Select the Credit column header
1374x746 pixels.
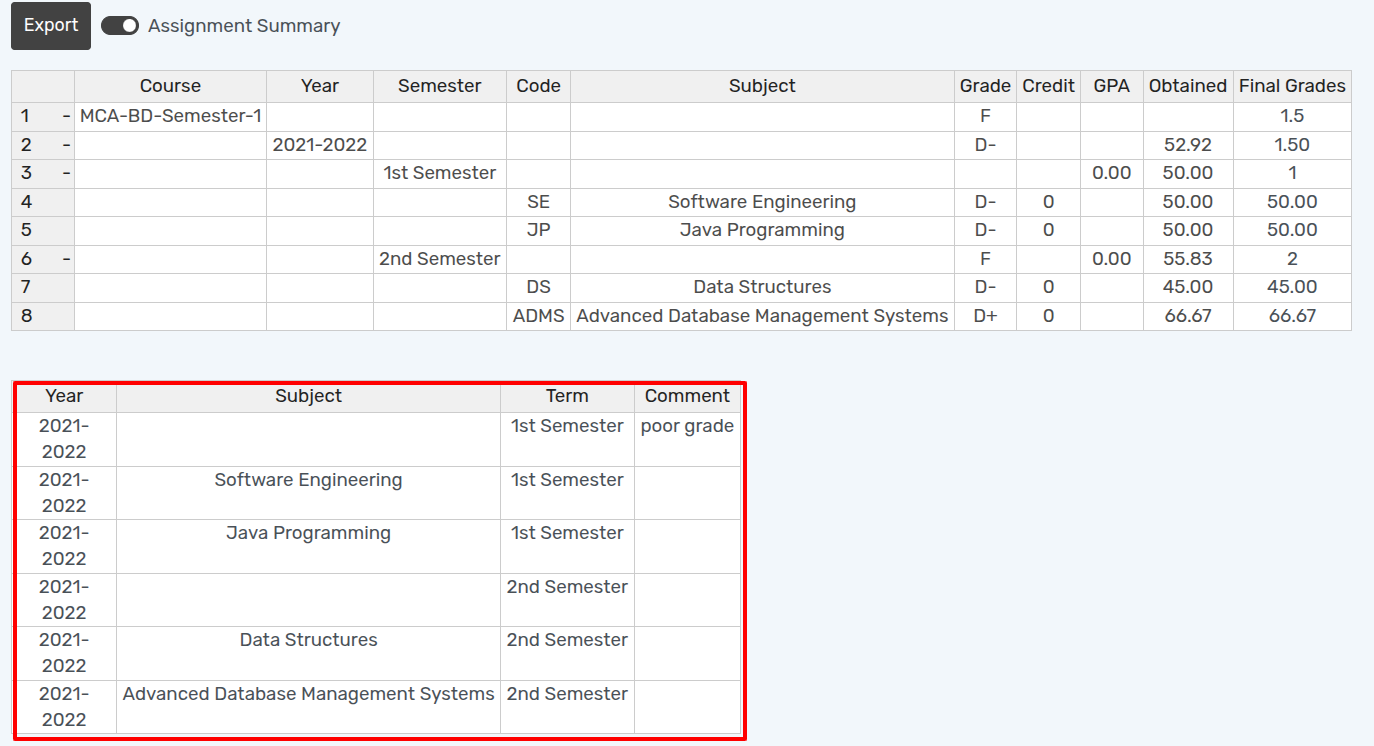click(x=1048, y=86)
